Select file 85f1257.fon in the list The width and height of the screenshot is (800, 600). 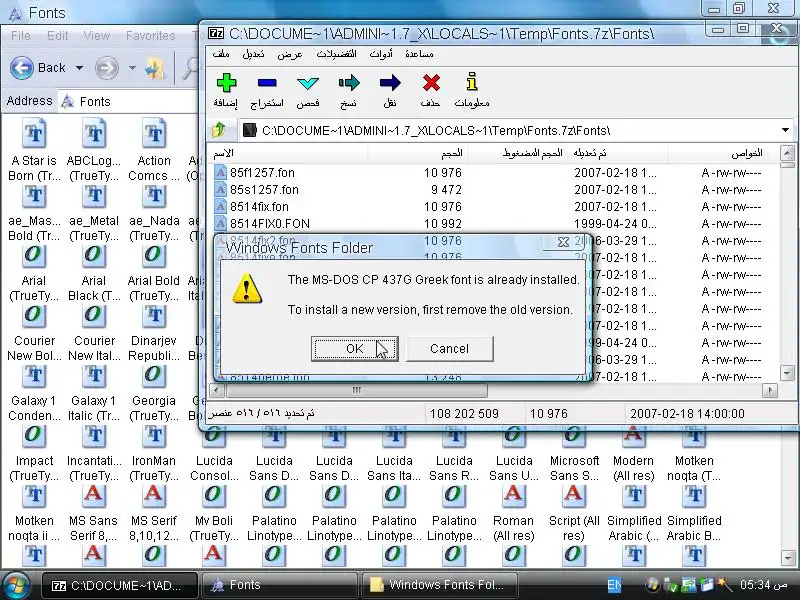262,173
